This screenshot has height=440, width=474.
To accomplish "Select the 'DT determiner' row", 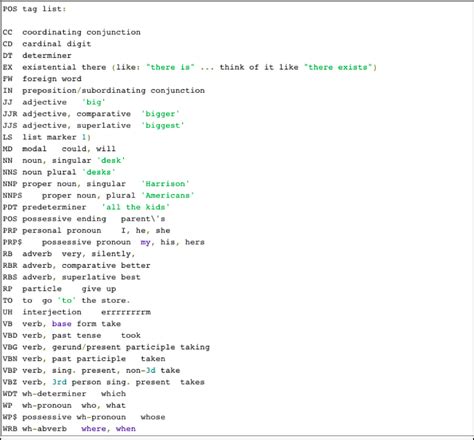I will (x=37, y=56).
